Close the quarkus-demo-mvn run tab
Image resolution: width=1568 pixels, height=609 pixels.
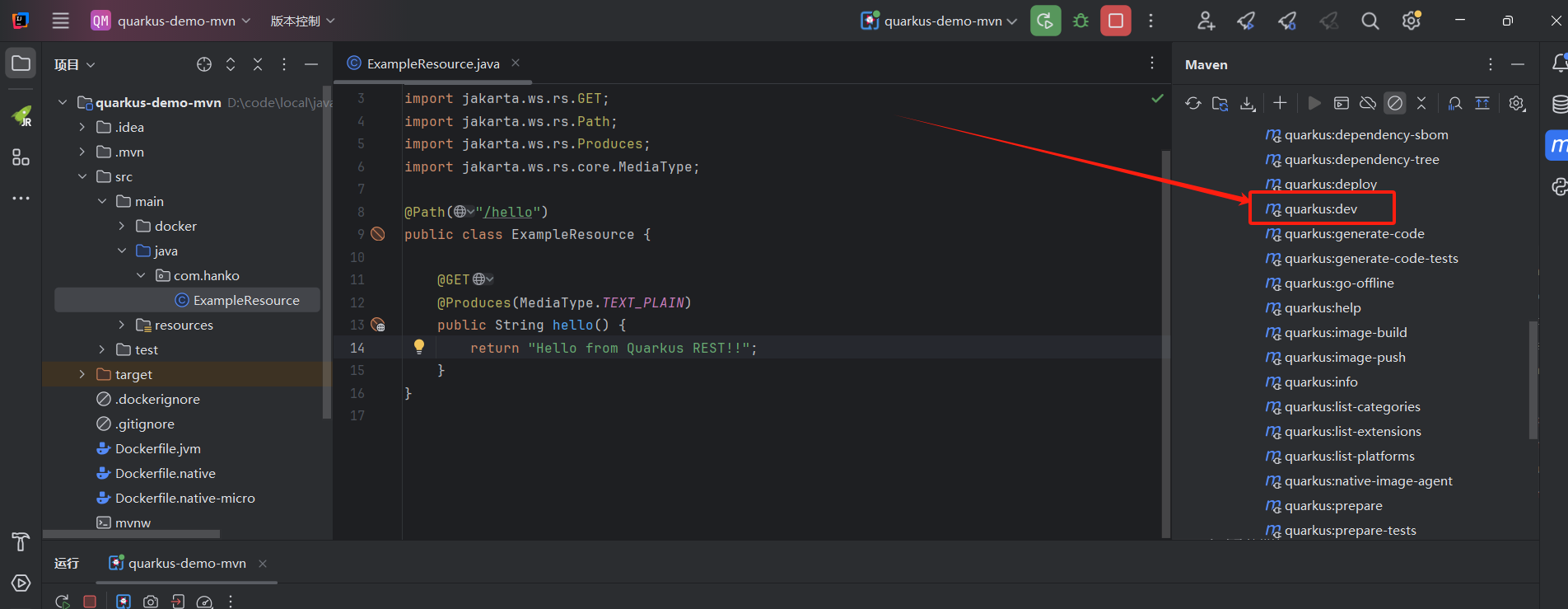(263, 564)
